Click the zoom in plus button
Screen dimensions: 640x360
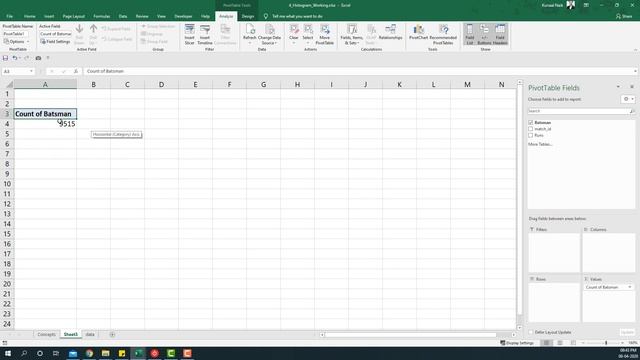point(623,343)
